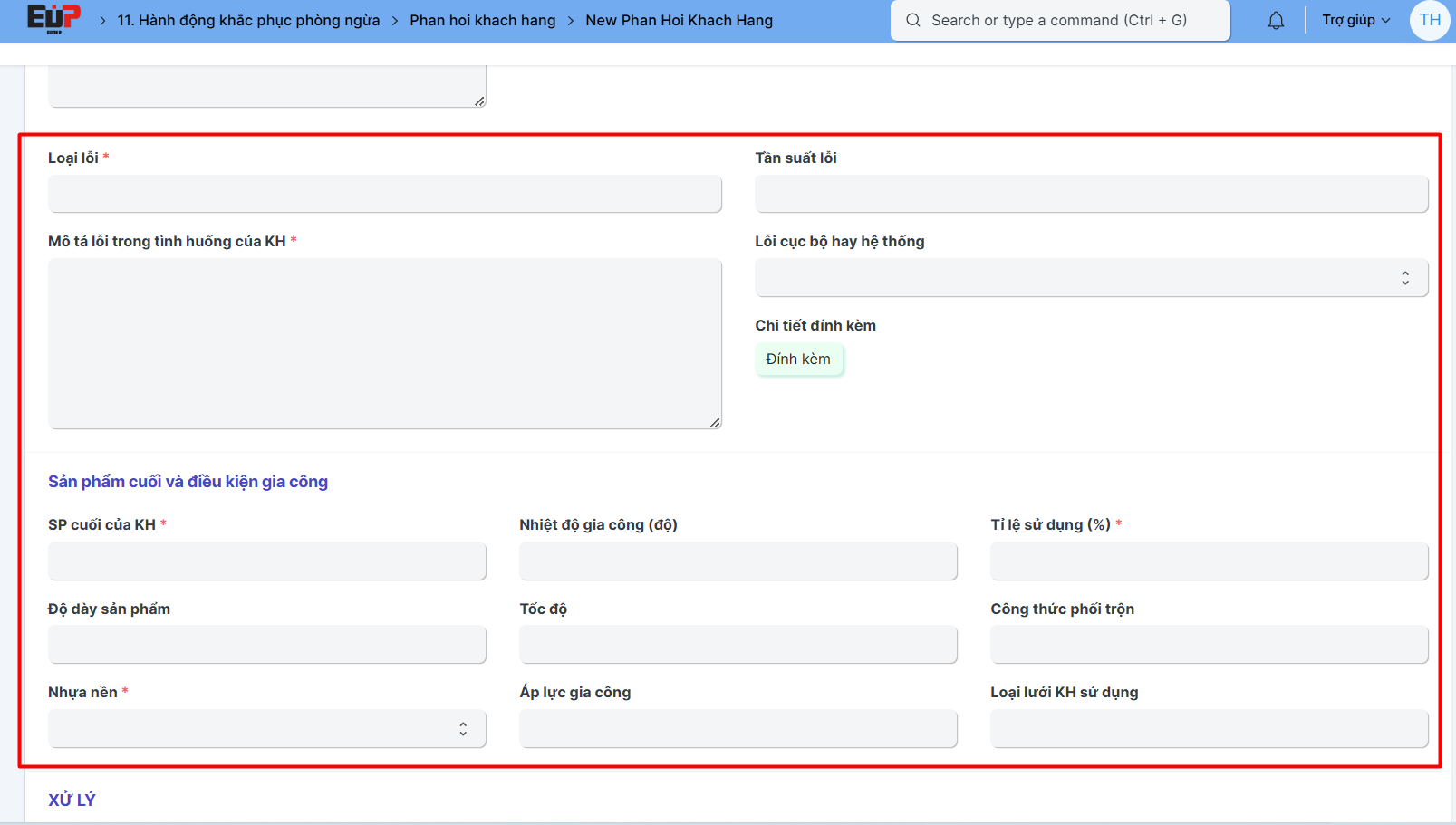
Task: Click the Loại lỗi input field
Action: click(x=384, y=194)
